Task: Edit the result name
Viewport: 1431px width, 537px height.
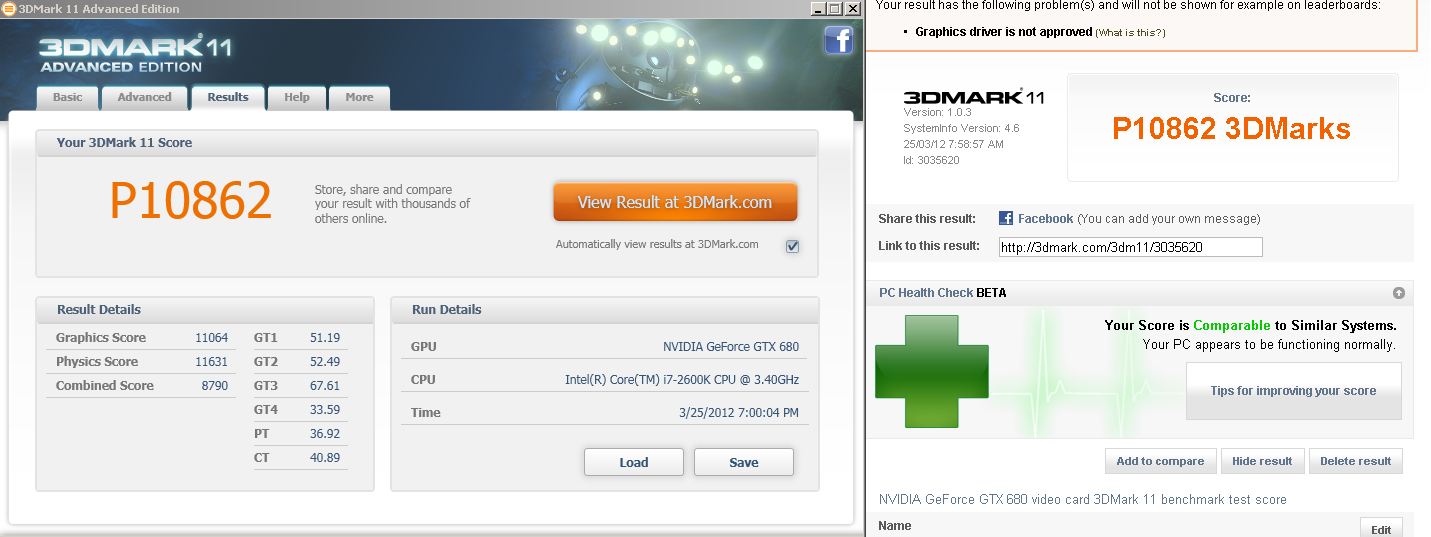Action: (1381, 529)
